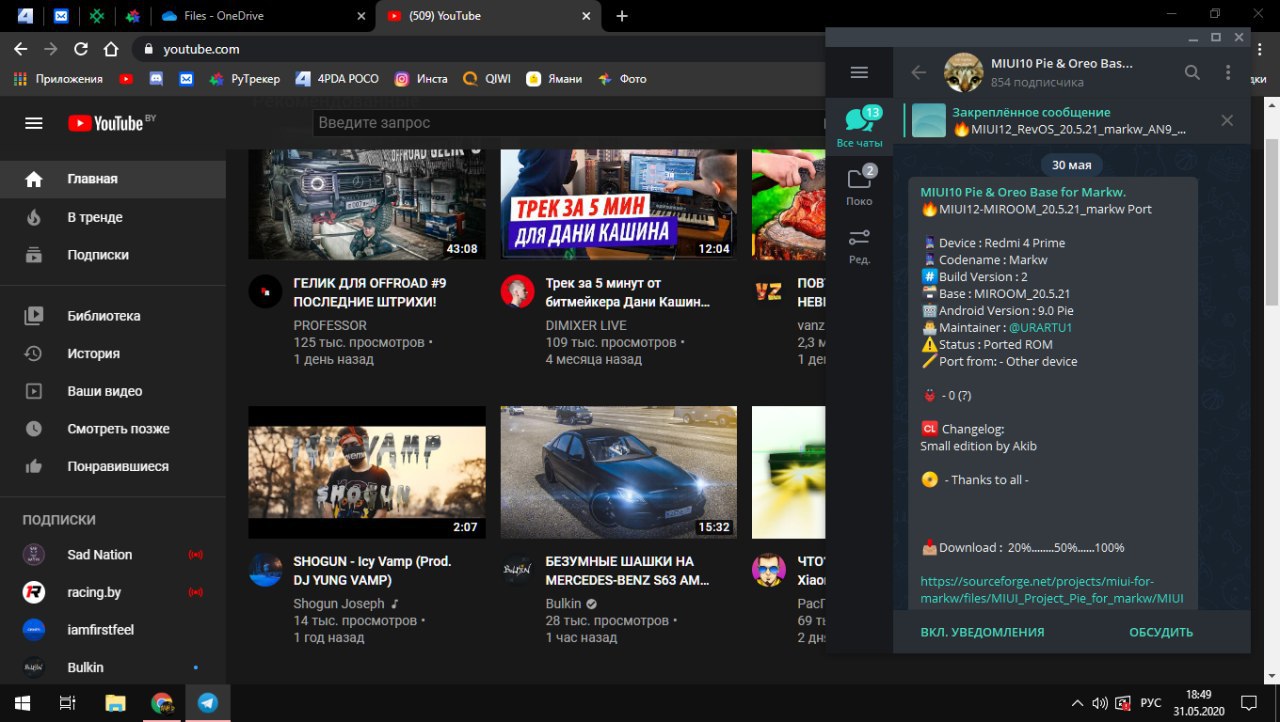Click 'ВКЛ. УВЕДОМЛЕНИЯ' button
The image size is (1280, 722).
982,632
